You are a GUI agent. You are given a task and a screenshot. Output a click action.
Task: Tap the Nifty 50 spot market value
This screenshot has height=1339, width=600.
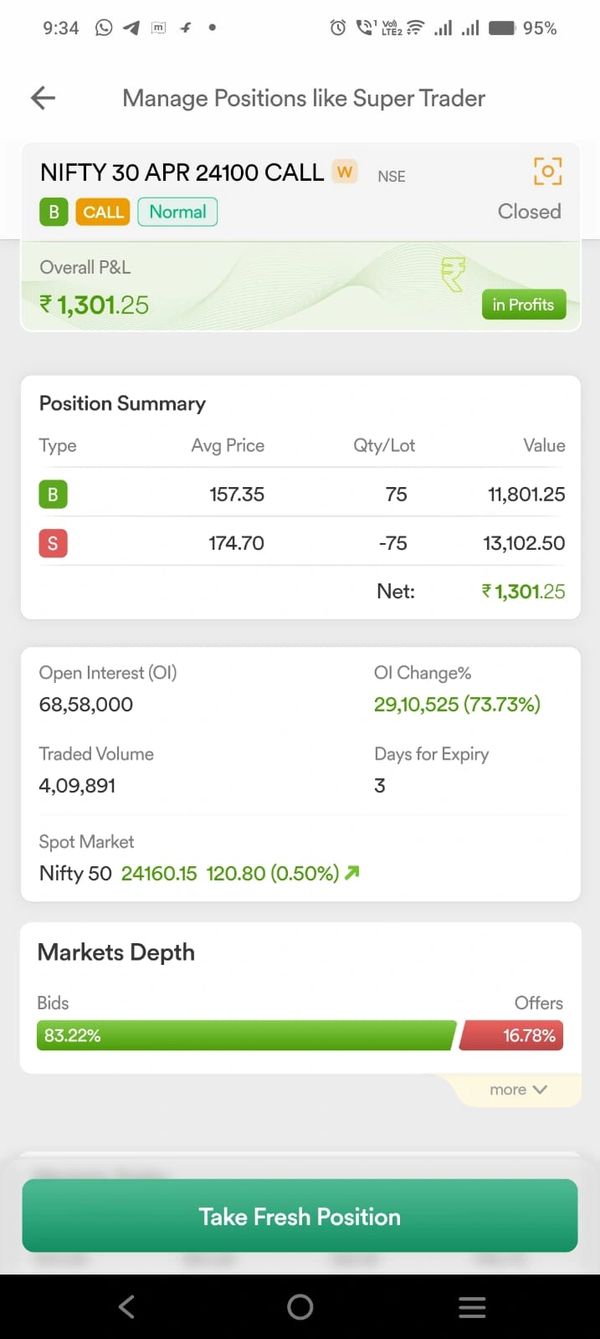pyautogui.click(x=159, y=873)
